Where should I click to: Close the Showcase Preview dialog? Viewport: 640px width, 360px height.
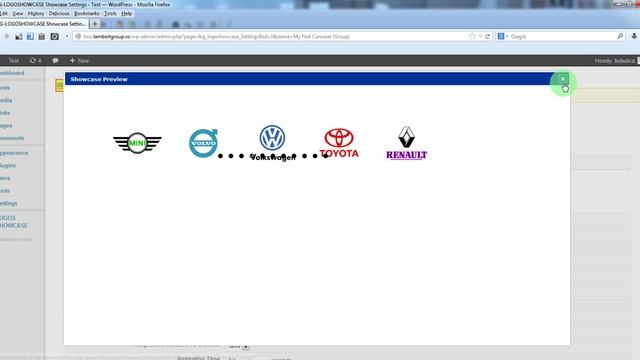(x=562, y=79)
